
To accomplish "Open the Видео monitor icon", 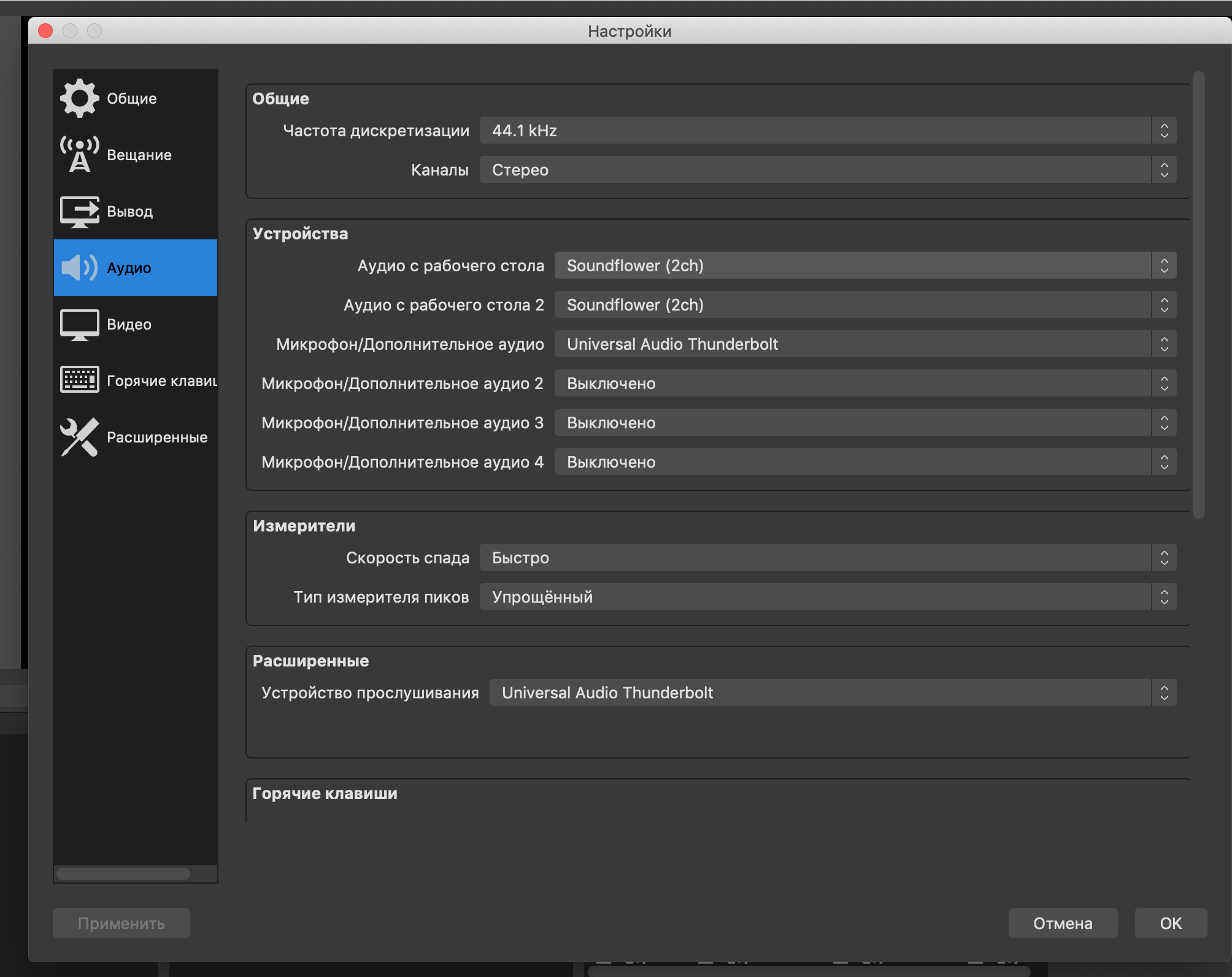I will [x=79, y=325].
